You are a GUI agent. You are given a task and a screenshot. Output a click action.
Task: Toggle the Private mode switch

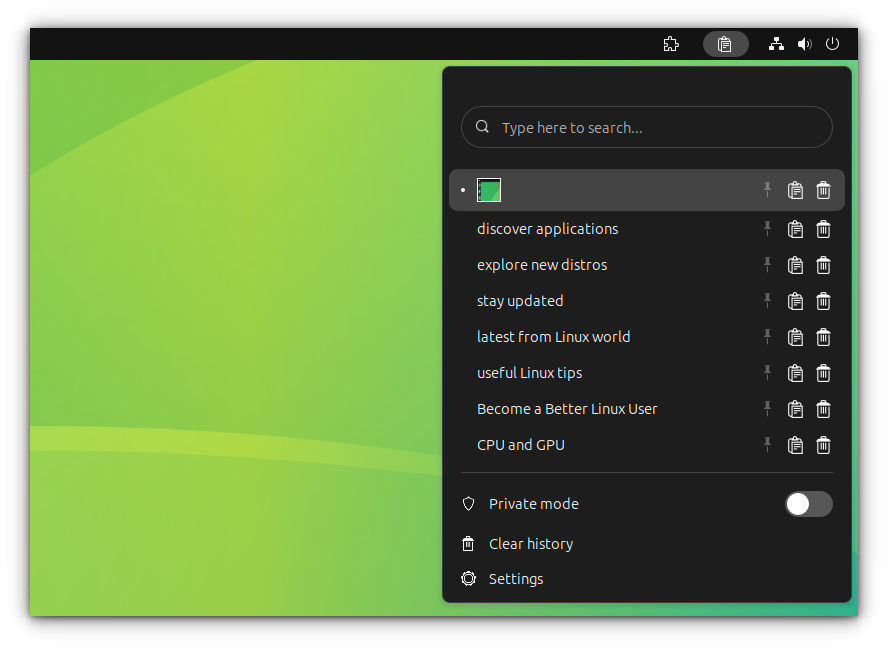tap(808, 504)
